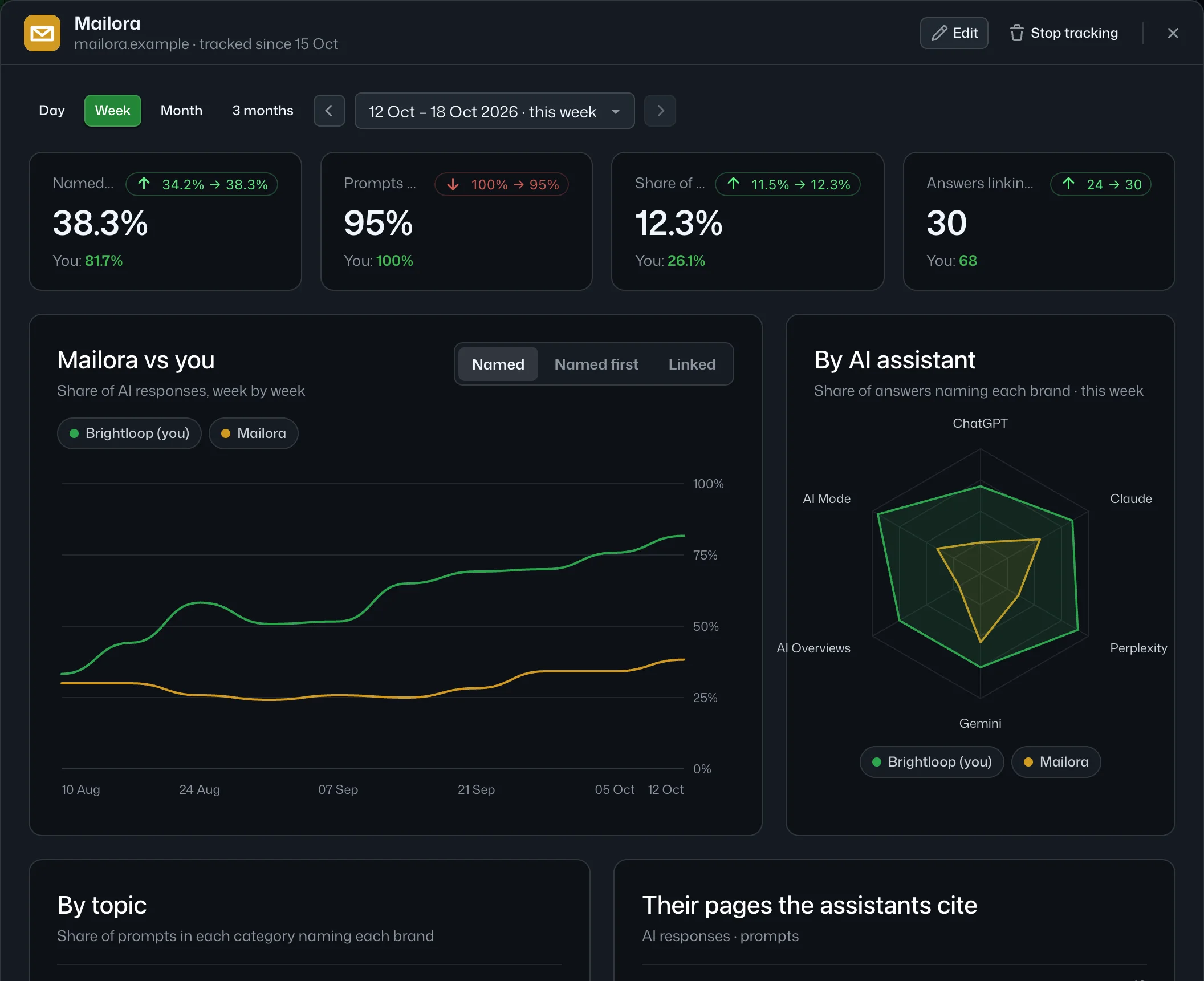This screenshot has height=981, width=1204.
Task: Select the Day period tab
Action: (x=52, y=111)
